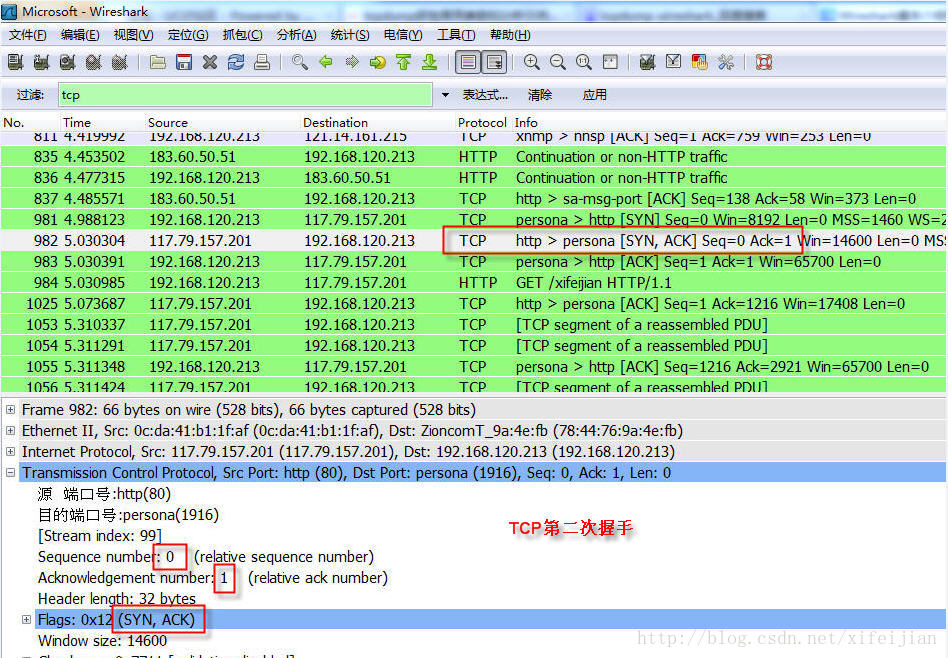Reset zoom to normal size icon
Screen dimensions: 948x658
click(583, 62)
